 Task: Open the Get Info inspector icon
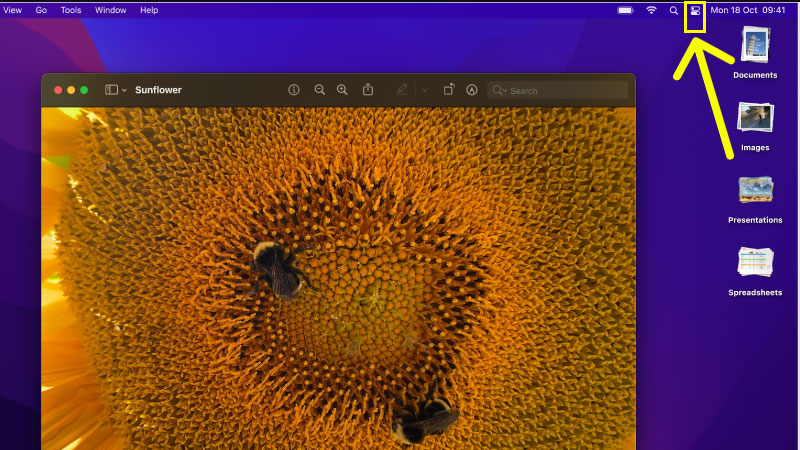click(x=294, y=90)
